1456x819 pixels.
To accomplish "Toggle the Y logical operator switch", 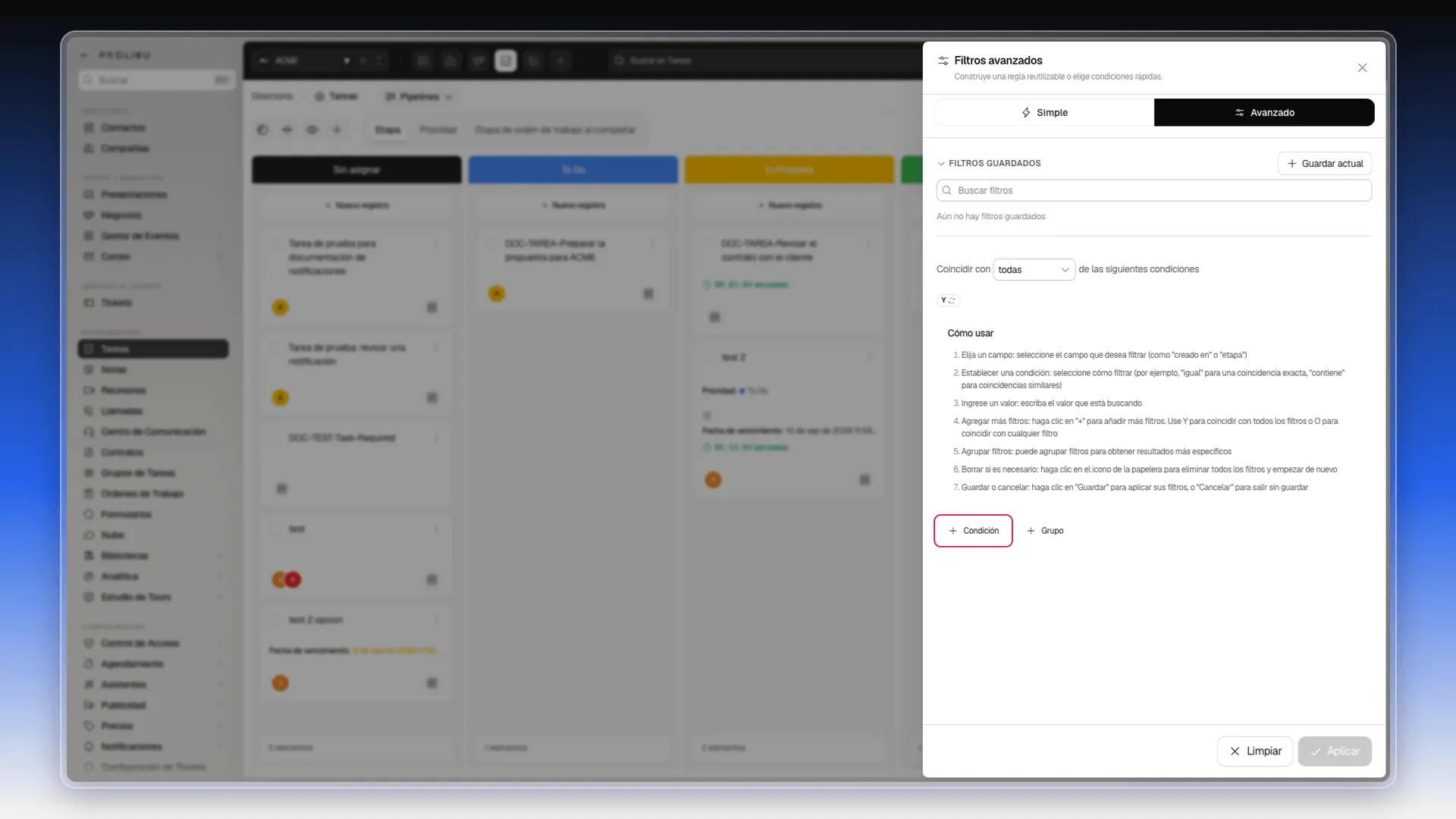I will (x=949, y=300).
